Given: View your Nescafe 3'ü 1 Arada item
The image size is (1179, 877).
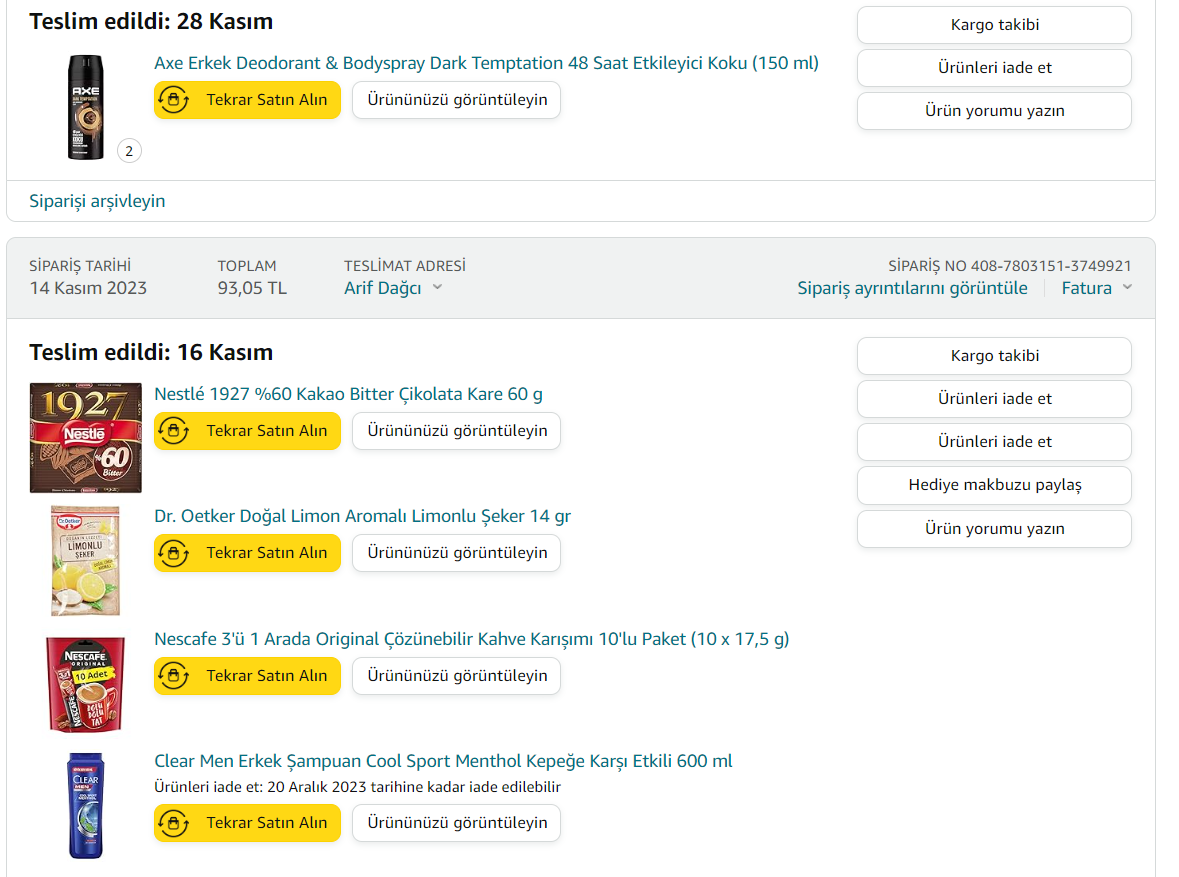Looking at the screenshot, I should [x=456, y=676].
